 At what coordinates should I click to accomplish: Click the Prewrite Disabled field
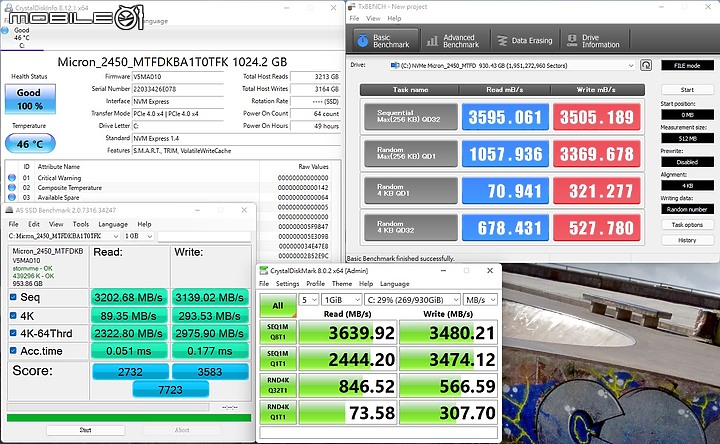[x=687, y=162]
